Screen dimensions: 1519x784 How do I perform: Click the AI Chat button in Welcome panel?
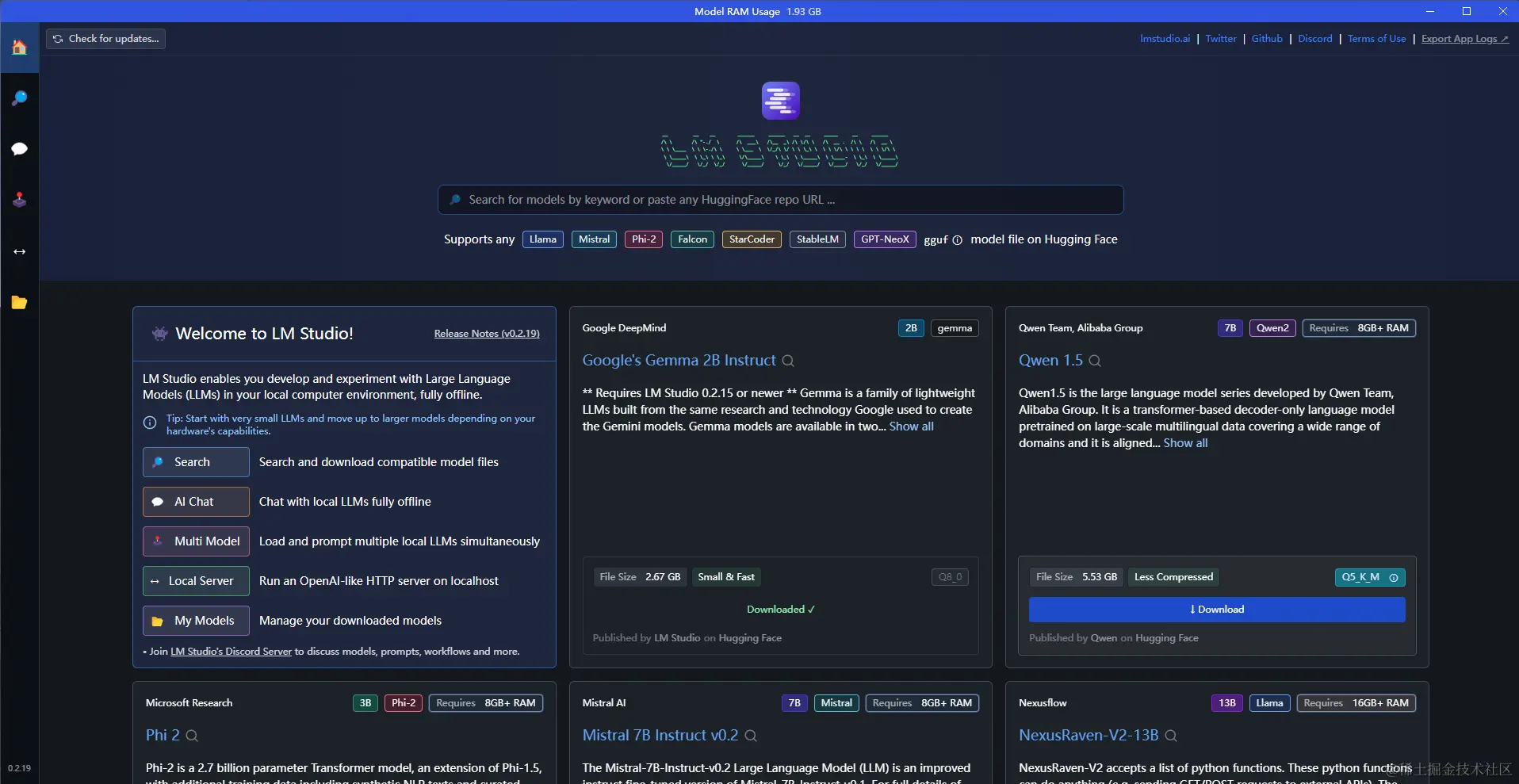pos(196,502)
